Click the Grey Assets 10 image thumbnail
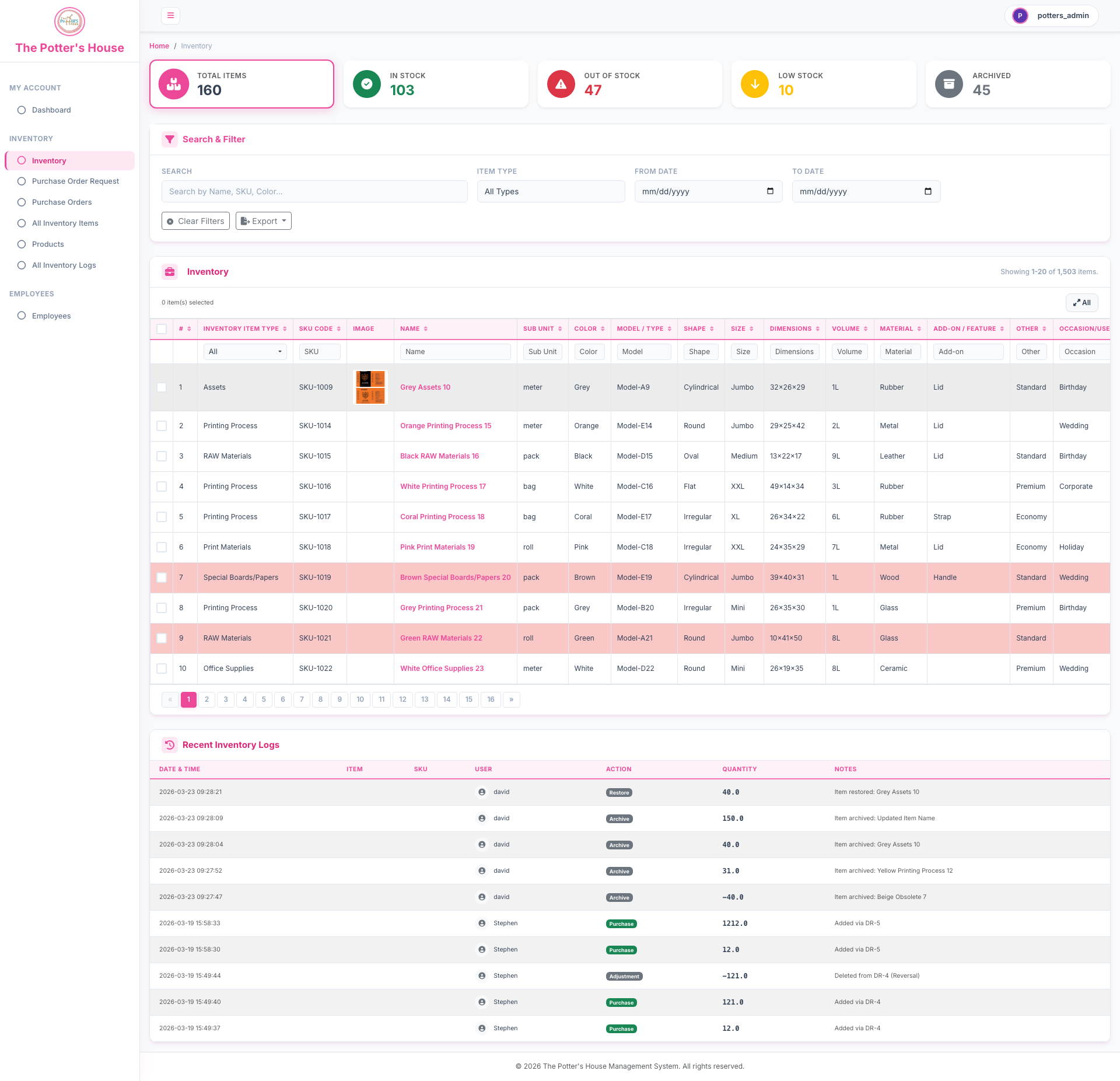Image resolution: width=1120 pixels, height=1081 pixels. tap(370, 387)
